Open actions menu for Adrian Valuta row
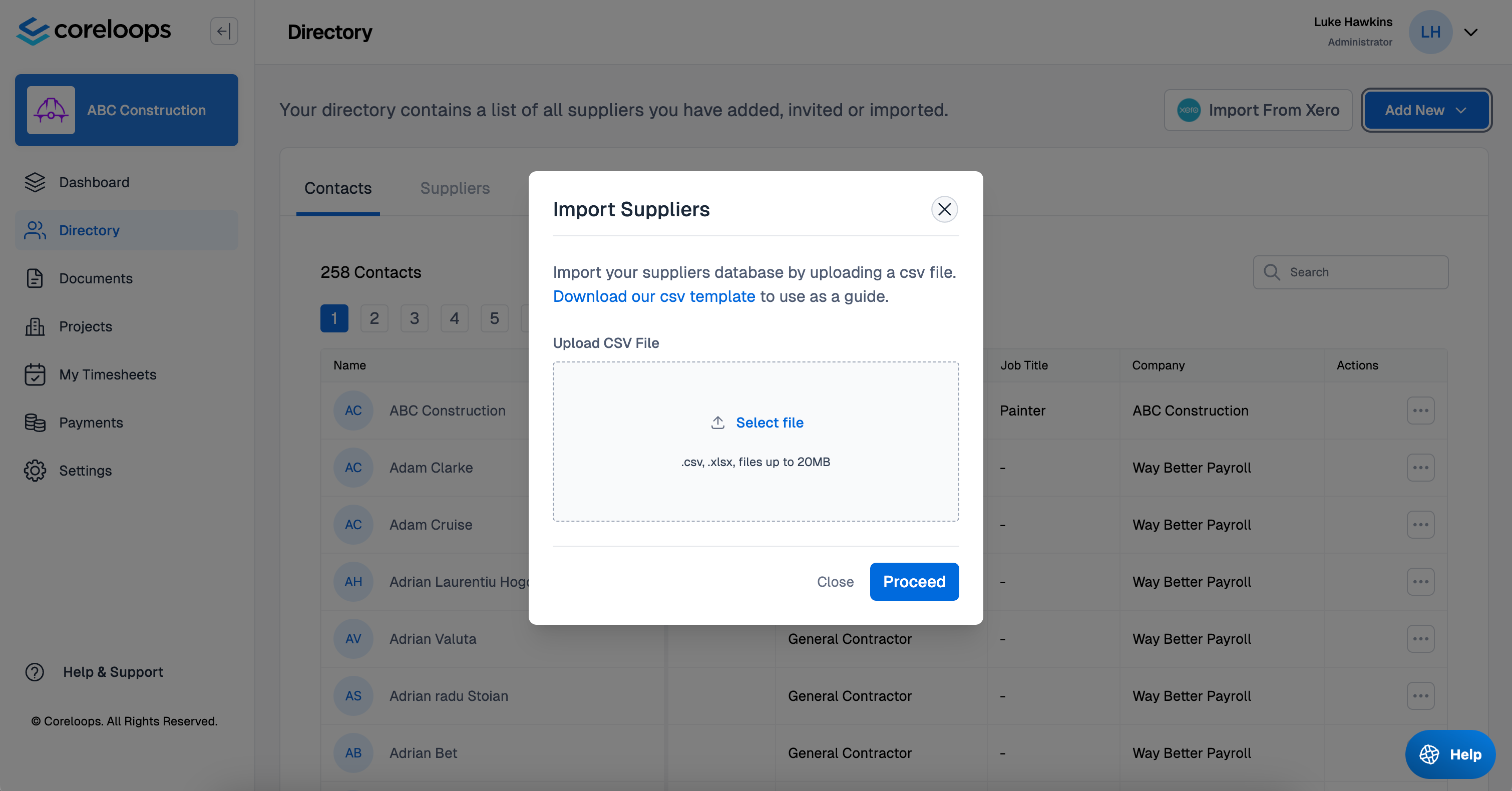Image resolution: width=1512 pixels, height=791 pixels. click(1420, 639)
